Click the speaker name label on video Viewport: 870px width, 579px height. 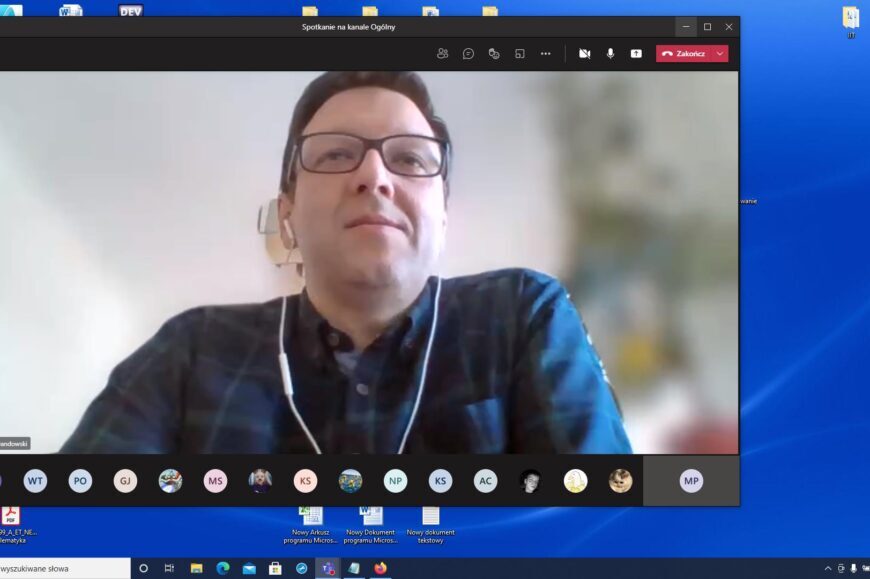click(14, 444)
